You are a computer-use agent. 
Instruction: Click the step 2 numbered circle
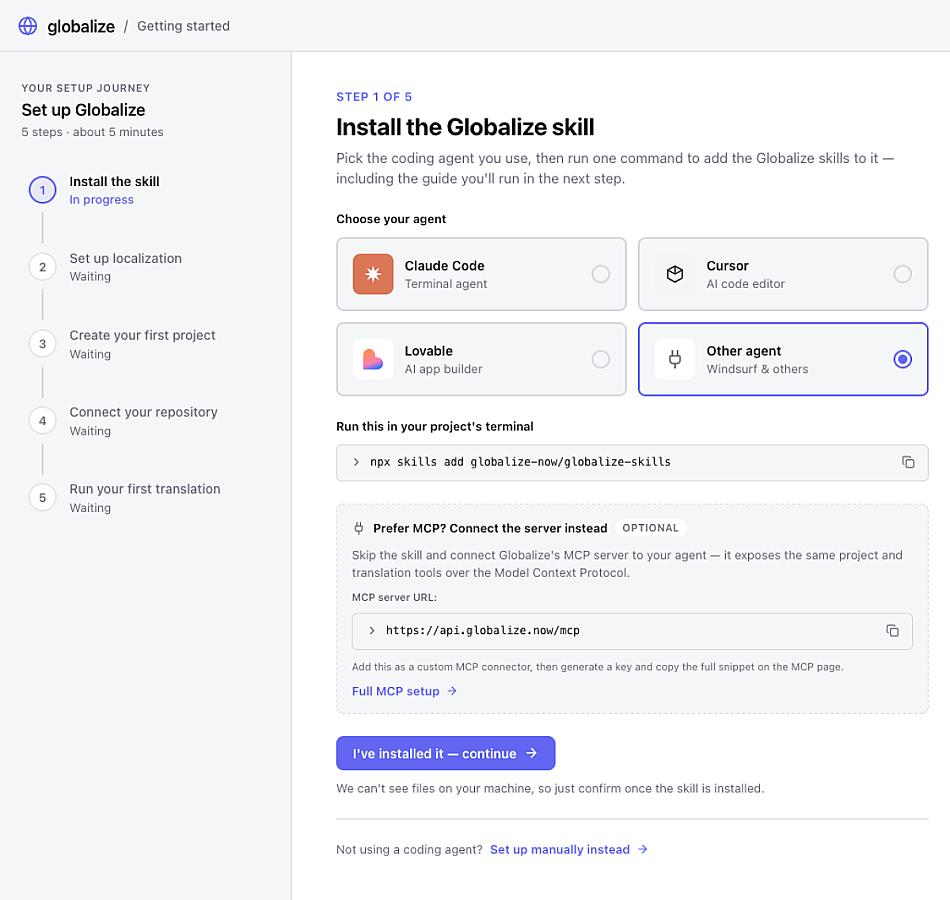click(42, 267)
